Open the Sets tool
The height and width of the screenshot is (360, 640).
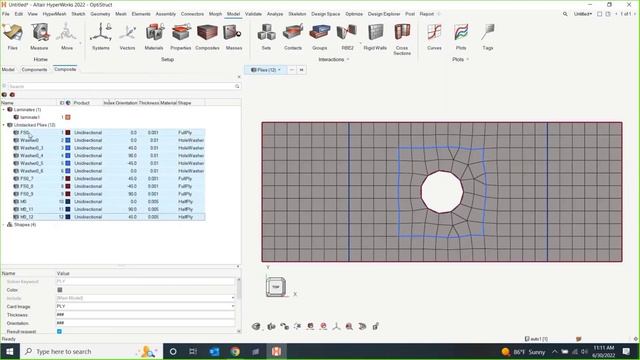pos(266,37)
